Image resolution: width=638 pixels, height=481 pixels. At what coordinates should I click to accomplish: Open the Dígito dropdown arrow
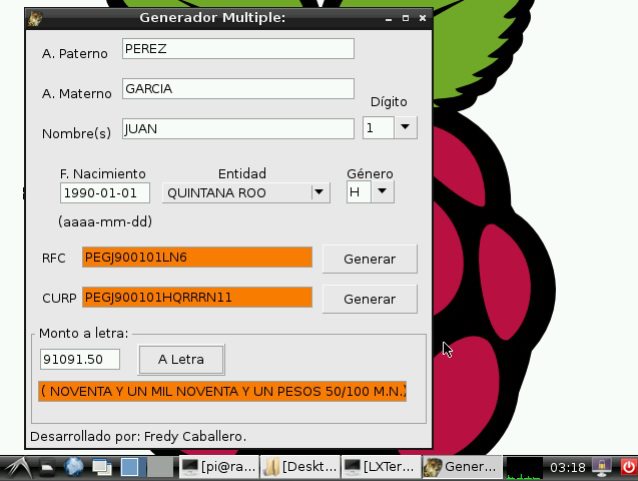405,127
